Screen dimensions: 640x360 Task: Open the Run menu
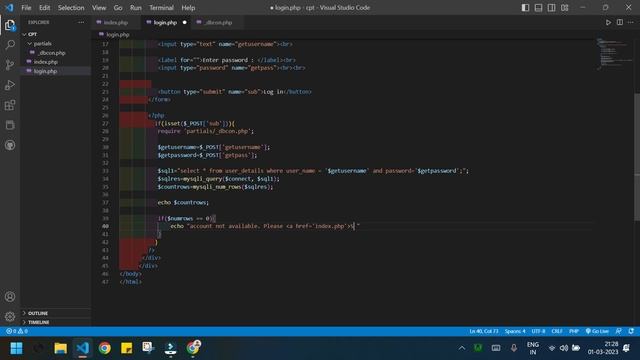coord(136,8)
